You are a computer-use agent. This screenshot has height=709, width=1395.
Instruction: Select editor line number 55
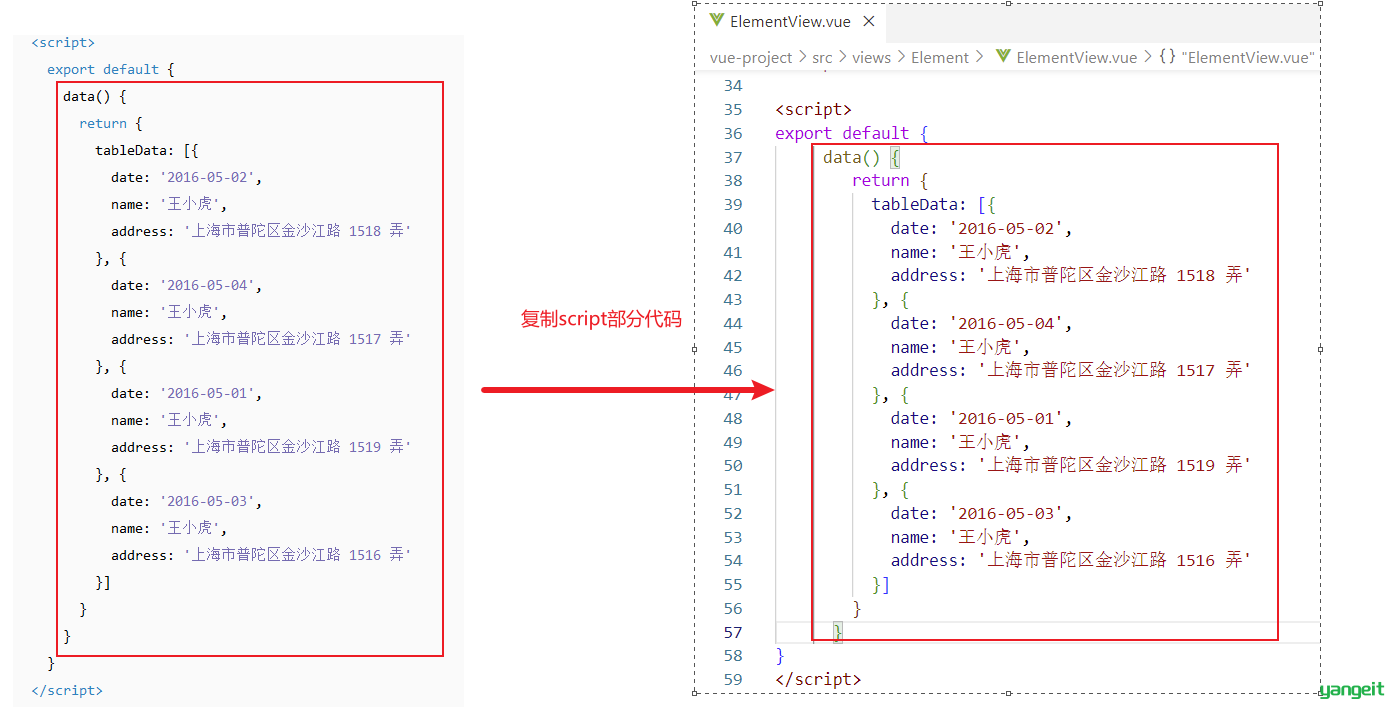(x=732, y=585)
